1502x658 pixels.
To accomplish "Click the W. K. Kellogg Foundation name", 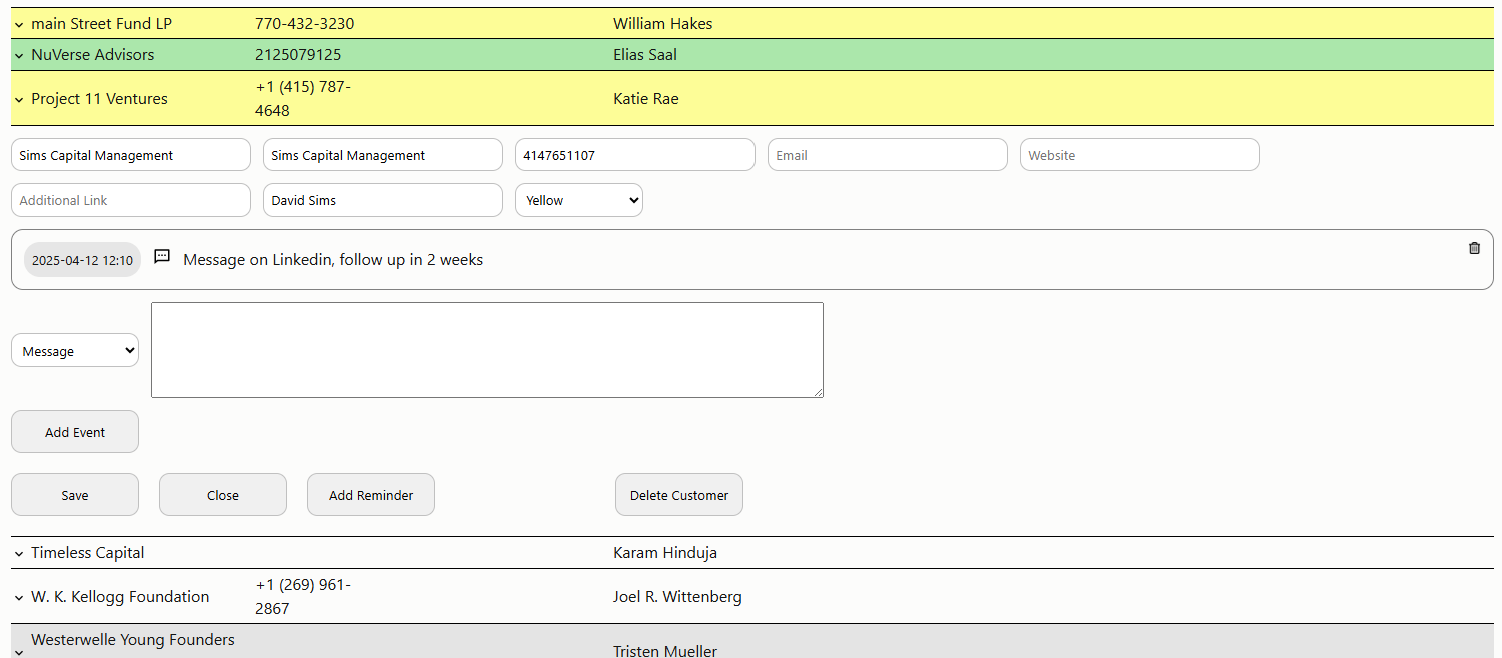I will 120,597.
